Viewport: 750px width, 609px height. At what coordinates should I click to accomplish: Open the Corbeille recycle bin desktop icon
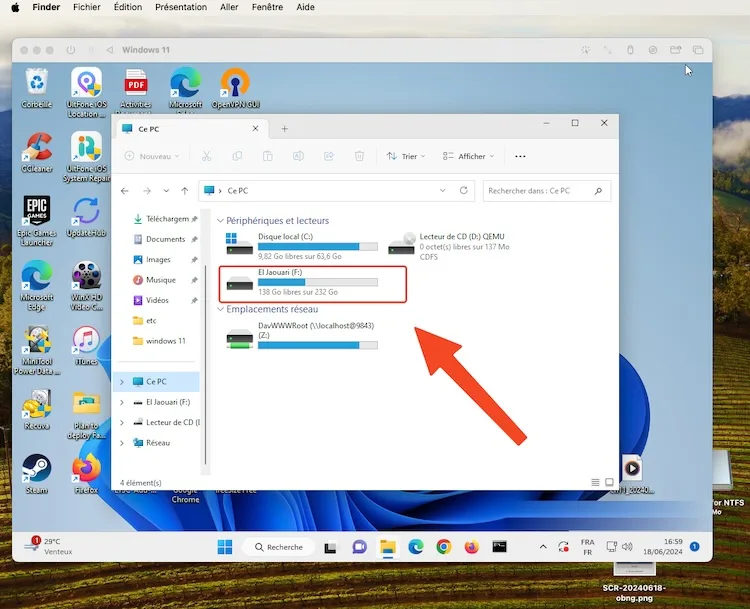37,89
